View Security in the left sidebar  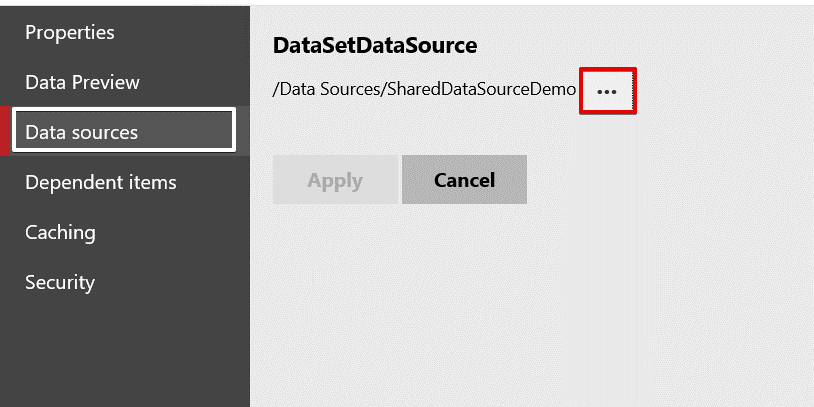(60, 282)
